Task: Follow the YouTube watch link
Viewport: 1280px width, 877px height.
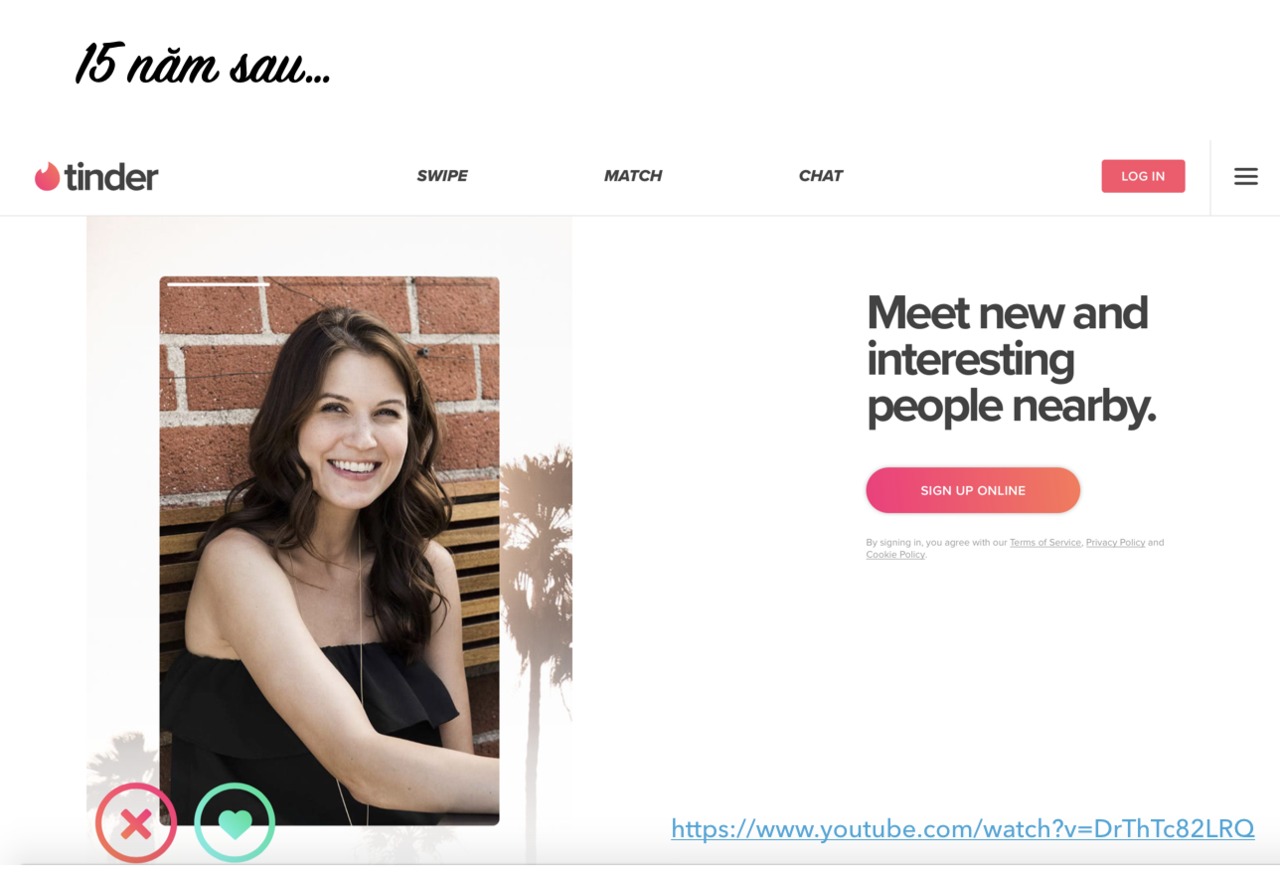Action: point(963,829)
